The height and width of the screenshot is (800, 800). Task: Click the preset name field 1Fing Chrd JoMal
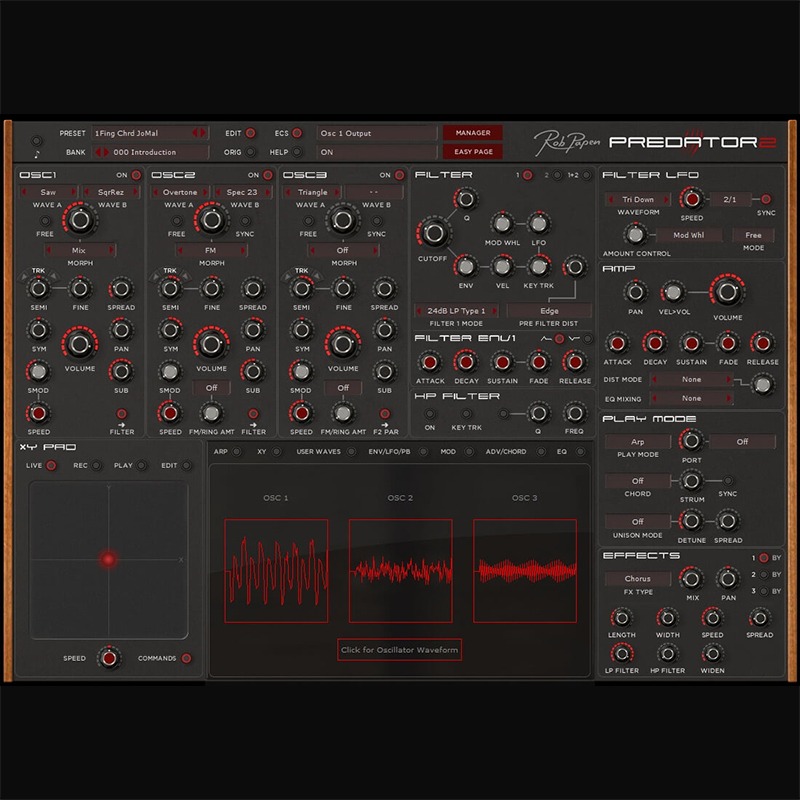pos(149,133)
